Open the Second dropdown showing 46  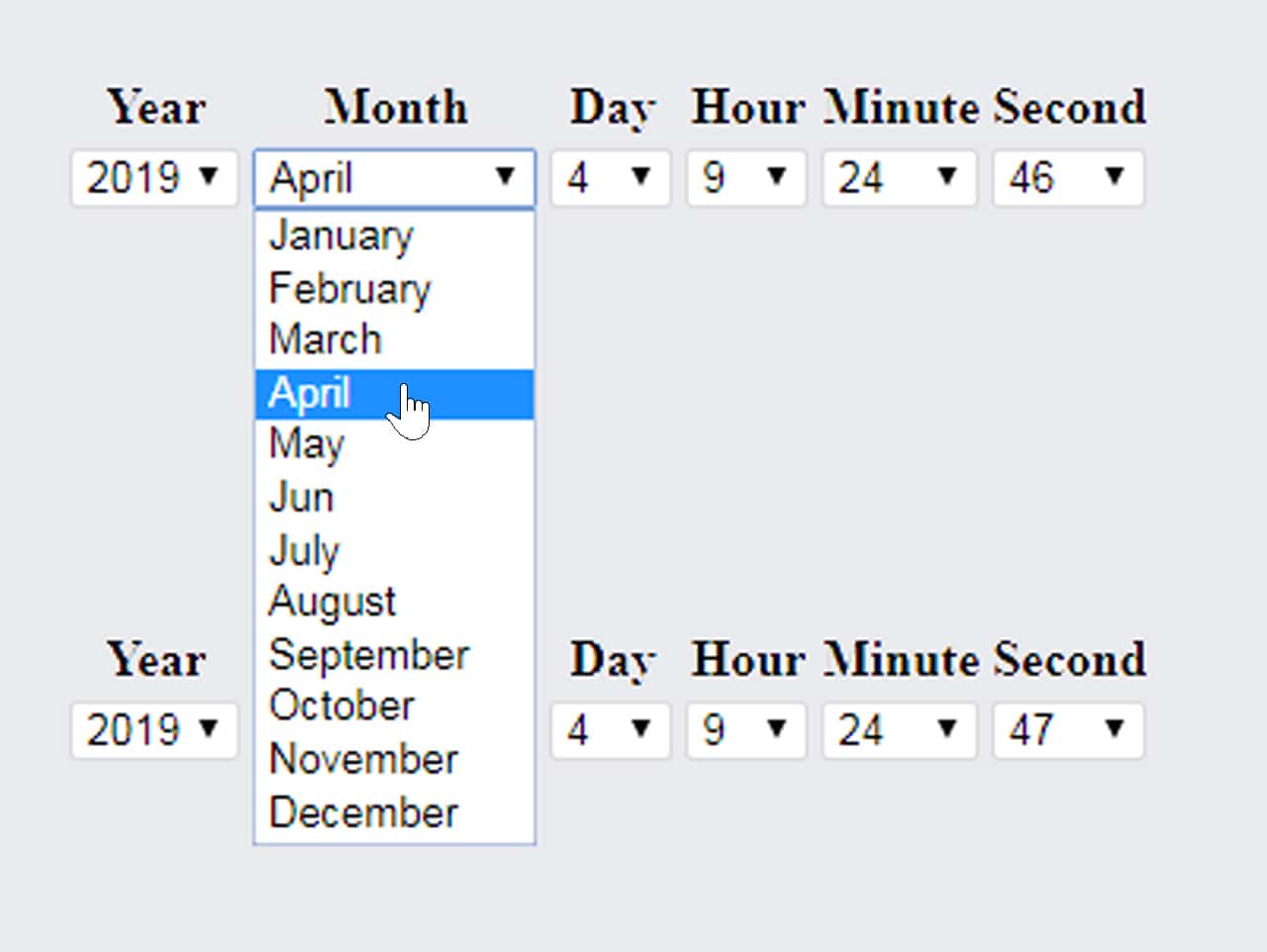(x=1068, y=178)
